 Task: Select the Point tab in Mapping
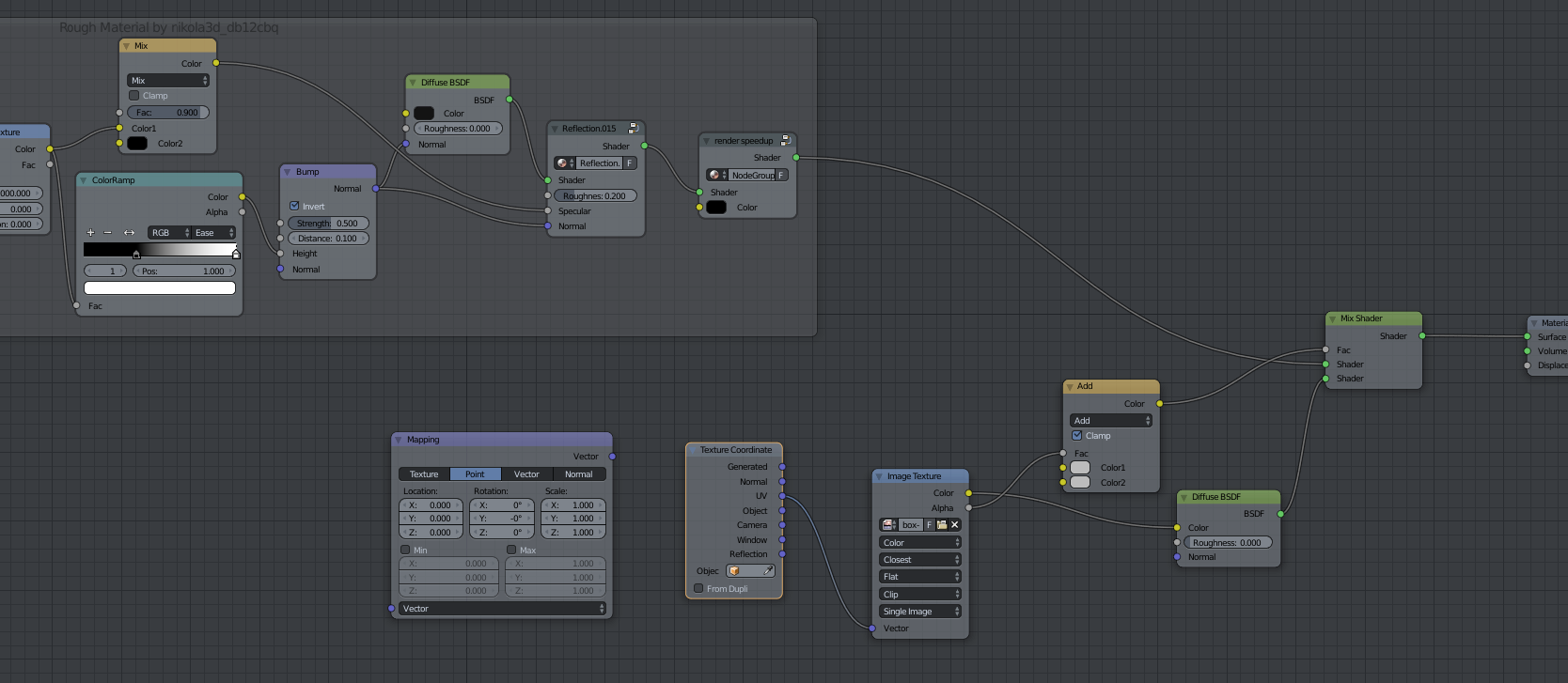(476, 474)
